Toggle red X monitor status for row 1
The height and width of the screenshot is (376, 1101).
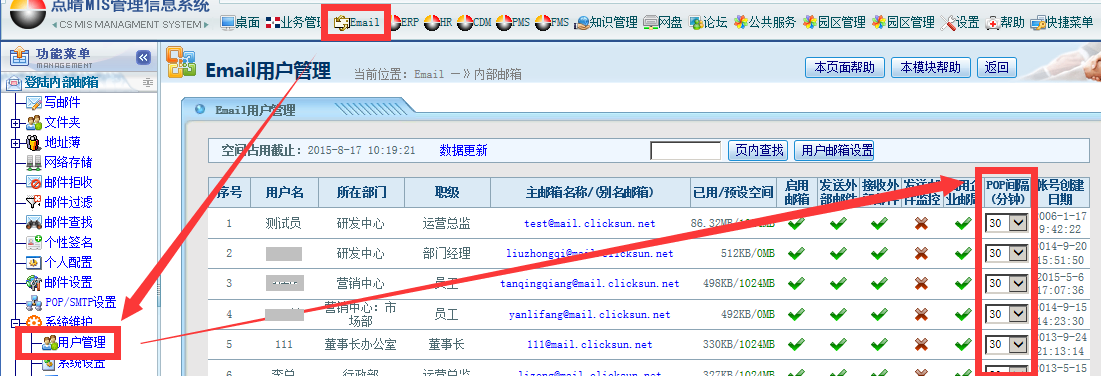[922, 223]
